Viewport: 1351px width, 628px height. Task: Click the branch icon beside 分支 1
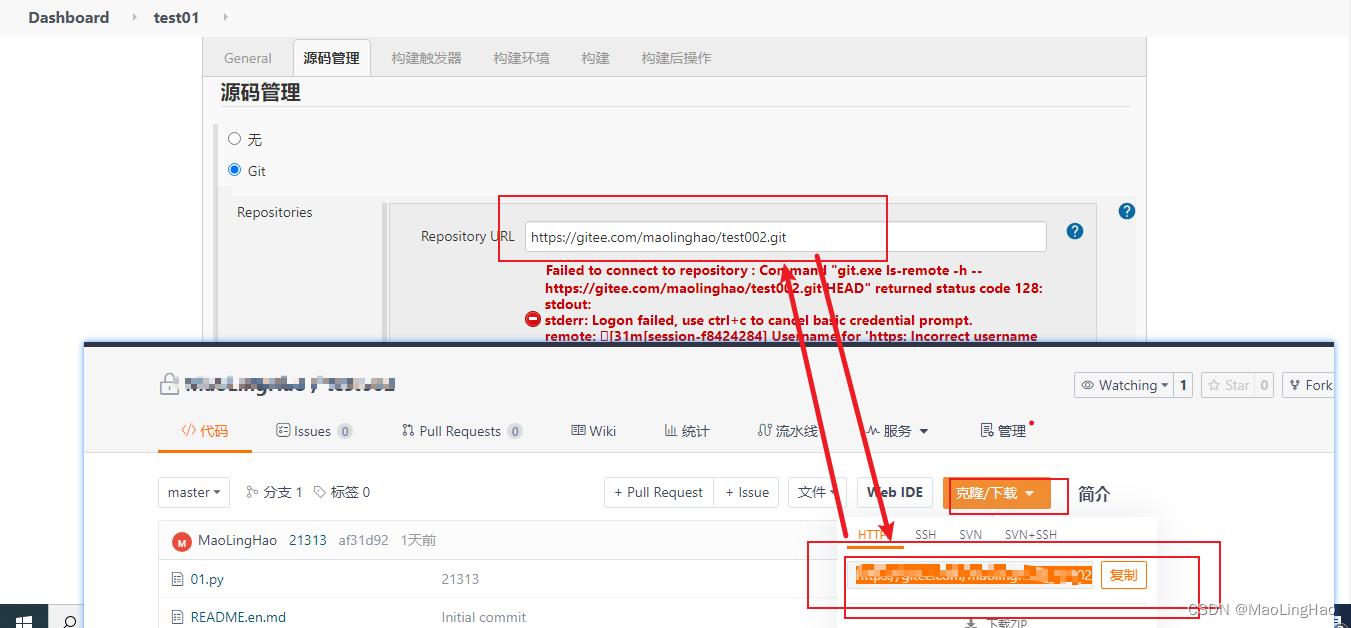point(252,492)
